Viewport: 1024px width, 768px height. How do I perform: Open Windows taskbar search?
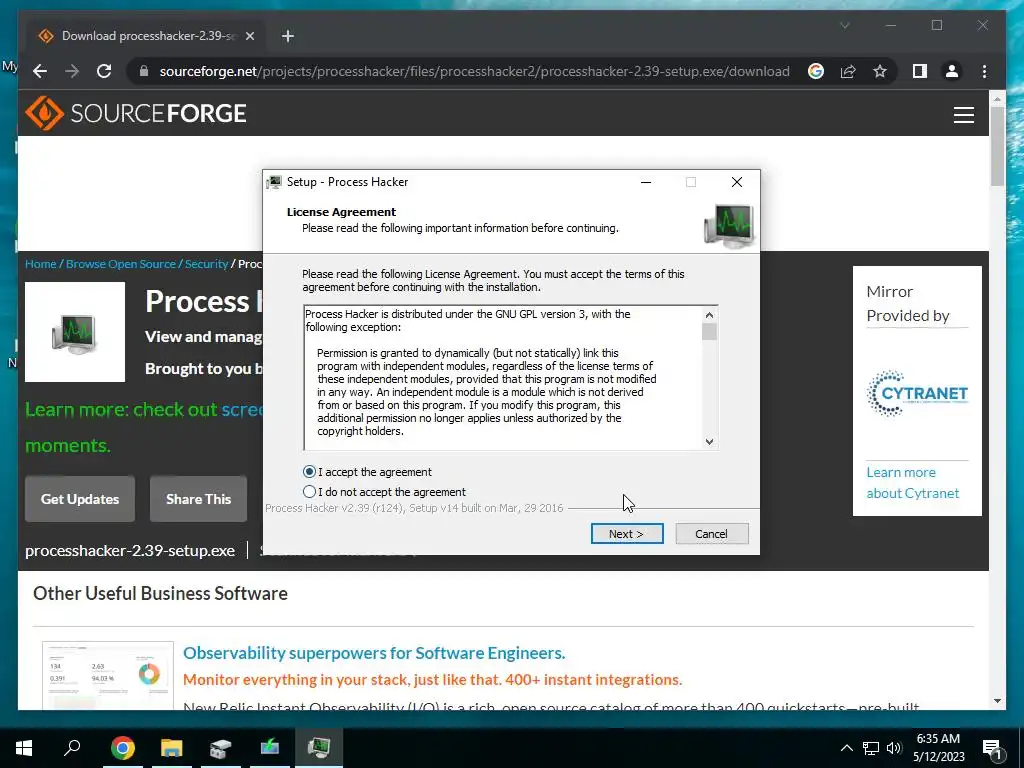(x=72, y=748)
